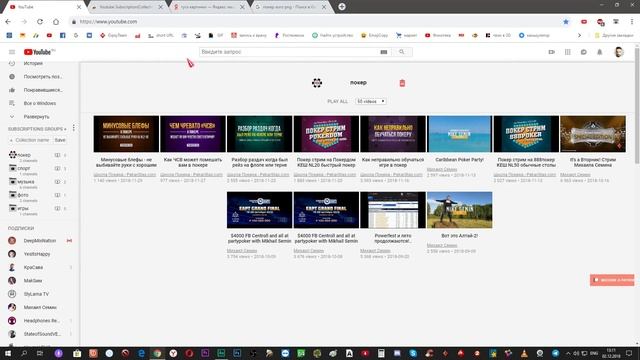Select the спорт group
The width and height of the screenshot is (640, 360).
click(24, 169)
